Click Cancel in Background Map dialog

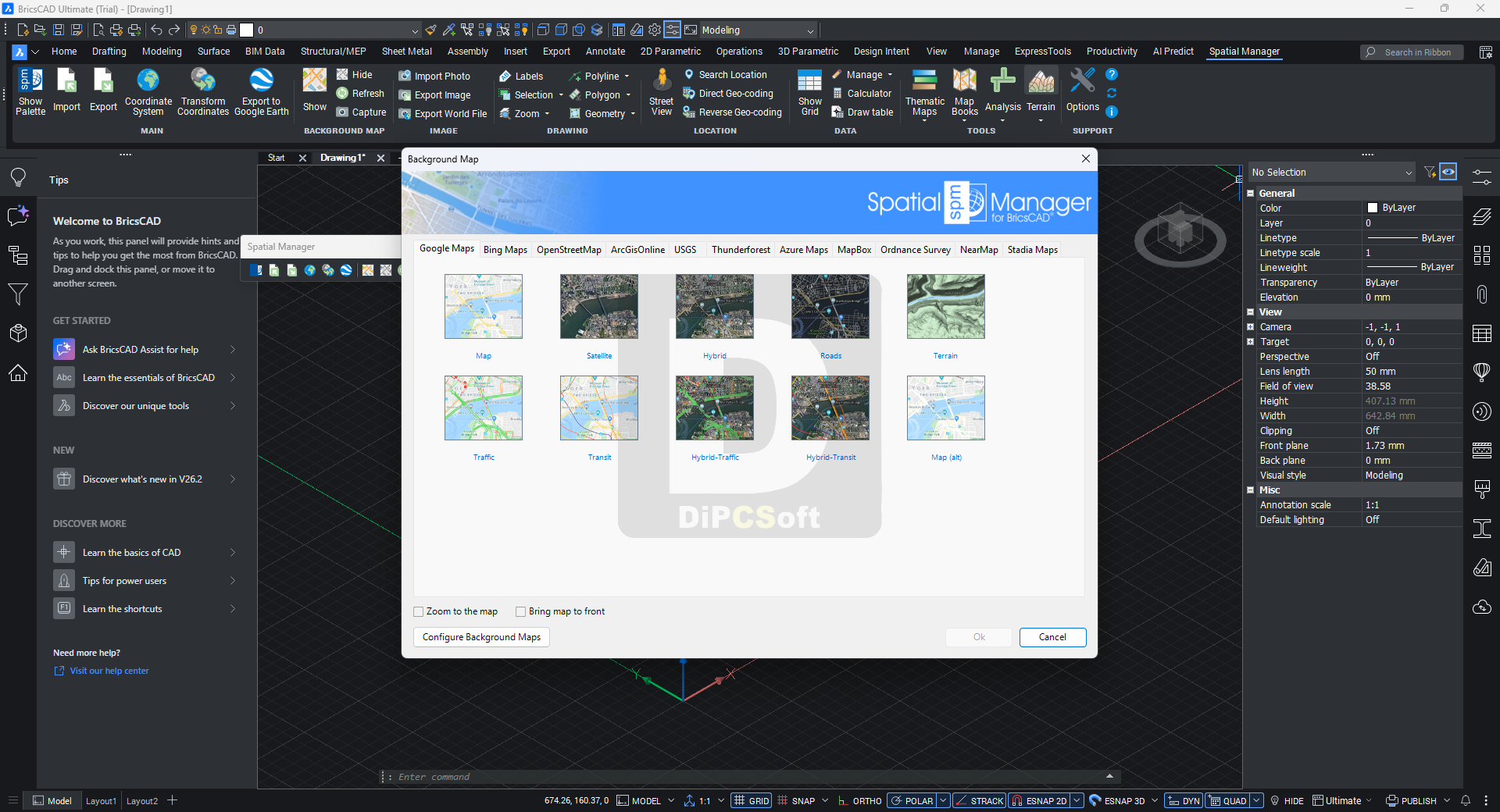click(x=1052, y=637)
